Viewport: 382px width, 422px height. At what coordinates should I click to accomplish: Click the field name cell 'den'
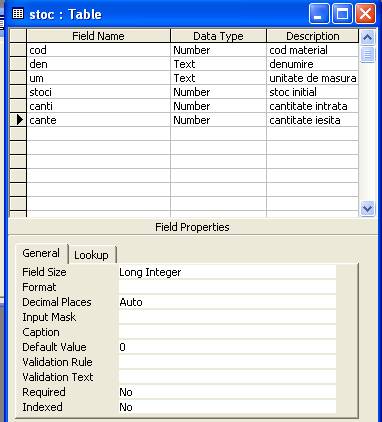click(x=99, y=64)
